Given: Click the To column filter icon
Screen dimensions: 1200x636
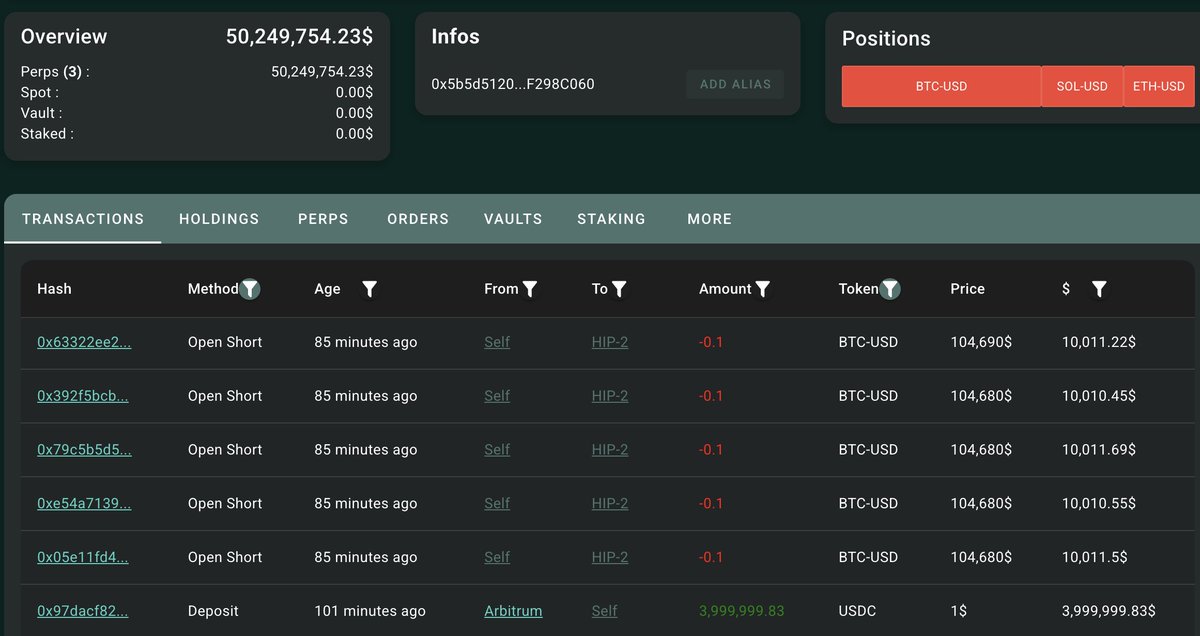Looking at the screenshot, I should (x=619, y=289).
